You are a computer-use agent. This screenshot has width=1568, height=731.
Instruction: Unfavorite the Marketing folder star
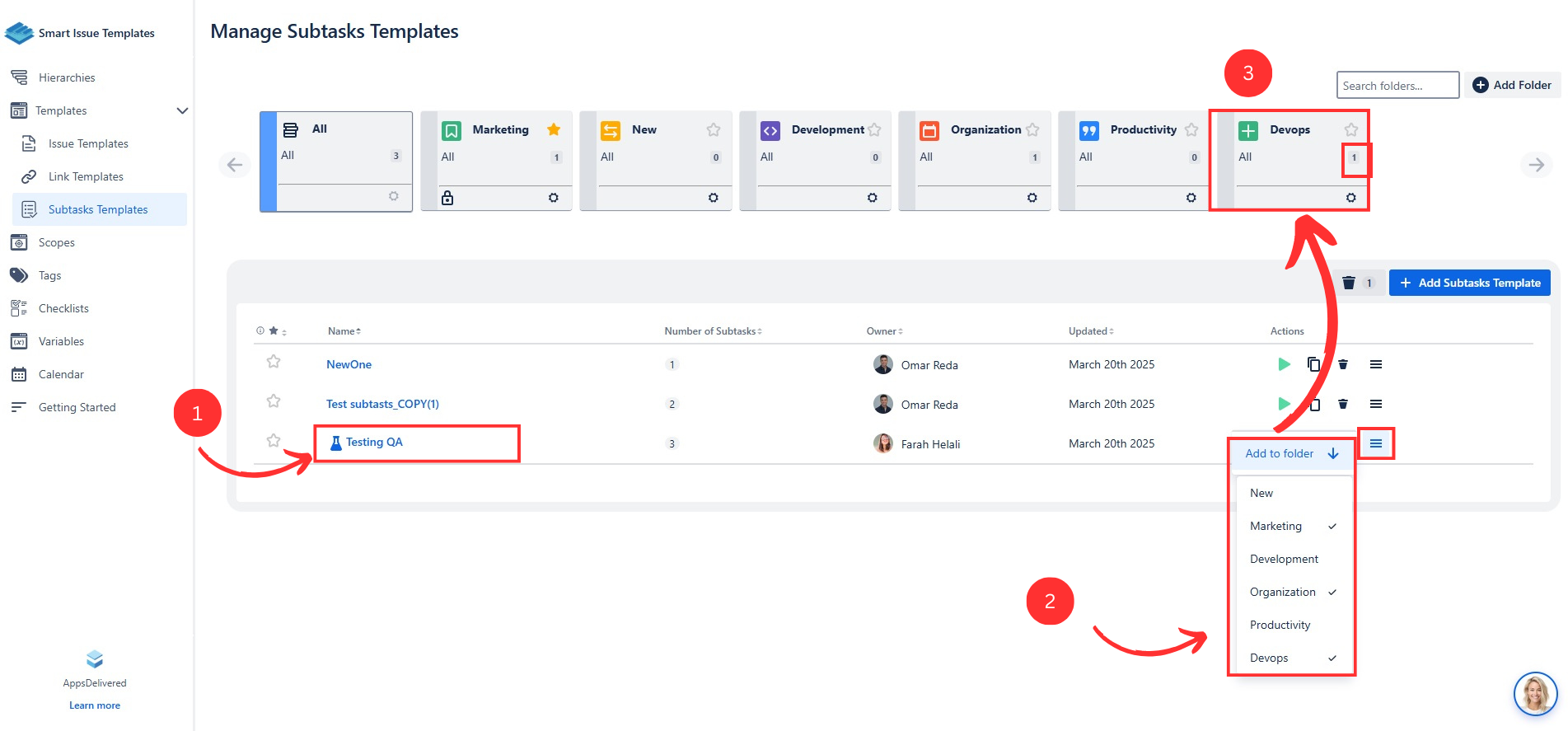tap(554, 129)
